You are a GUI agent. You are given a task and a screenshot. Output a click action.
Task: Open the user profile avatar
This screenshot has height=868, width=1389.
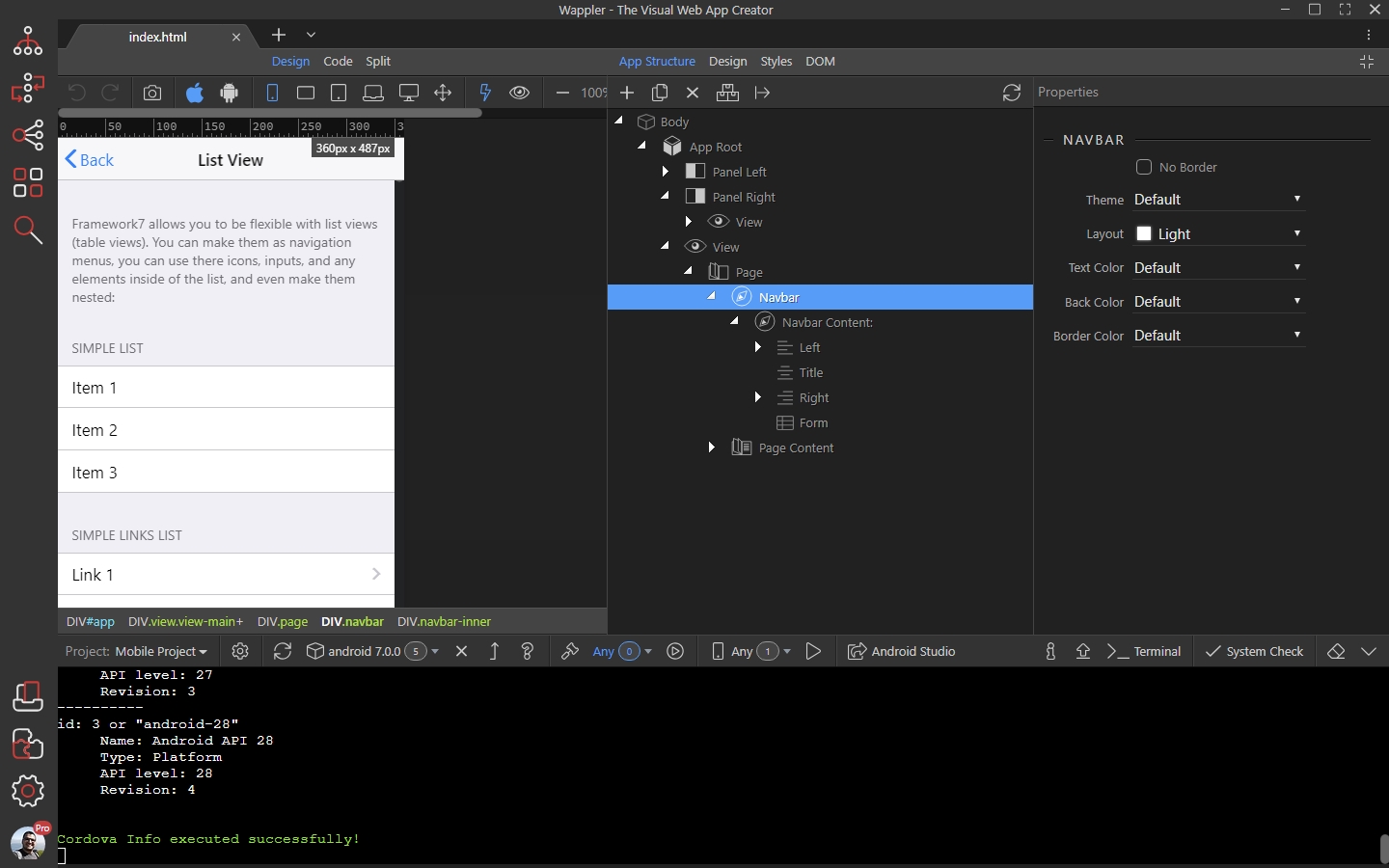(28, 842)
